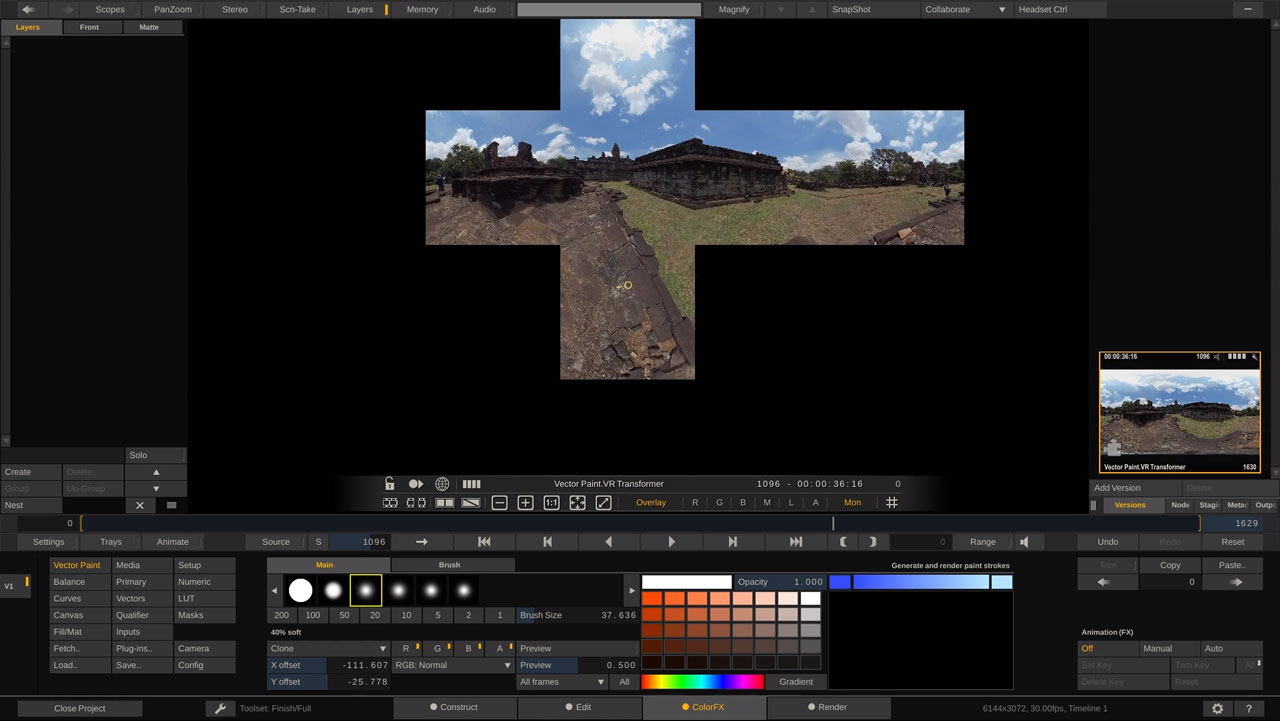Enable the grid overlay icon
Viewport: 1280px width, 721px height.
[x=892, y=502]
